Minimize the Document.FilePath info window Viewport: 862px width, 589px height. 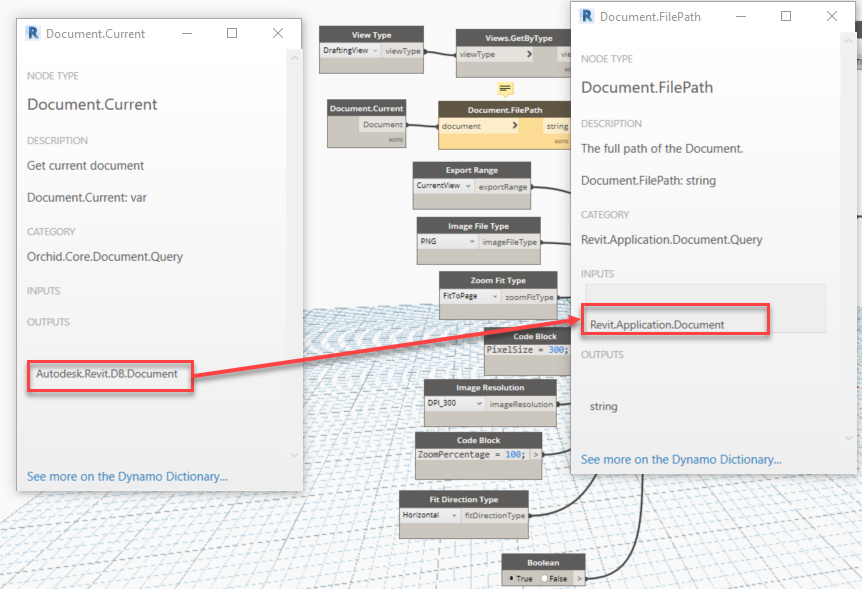pyautogui.click(x=741, y=16)
